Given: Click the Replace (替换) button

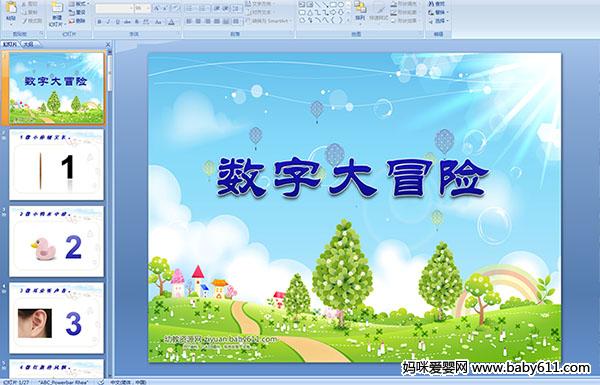Looking at the screenshot, I should pyautogui.click(x=438, y=12).
